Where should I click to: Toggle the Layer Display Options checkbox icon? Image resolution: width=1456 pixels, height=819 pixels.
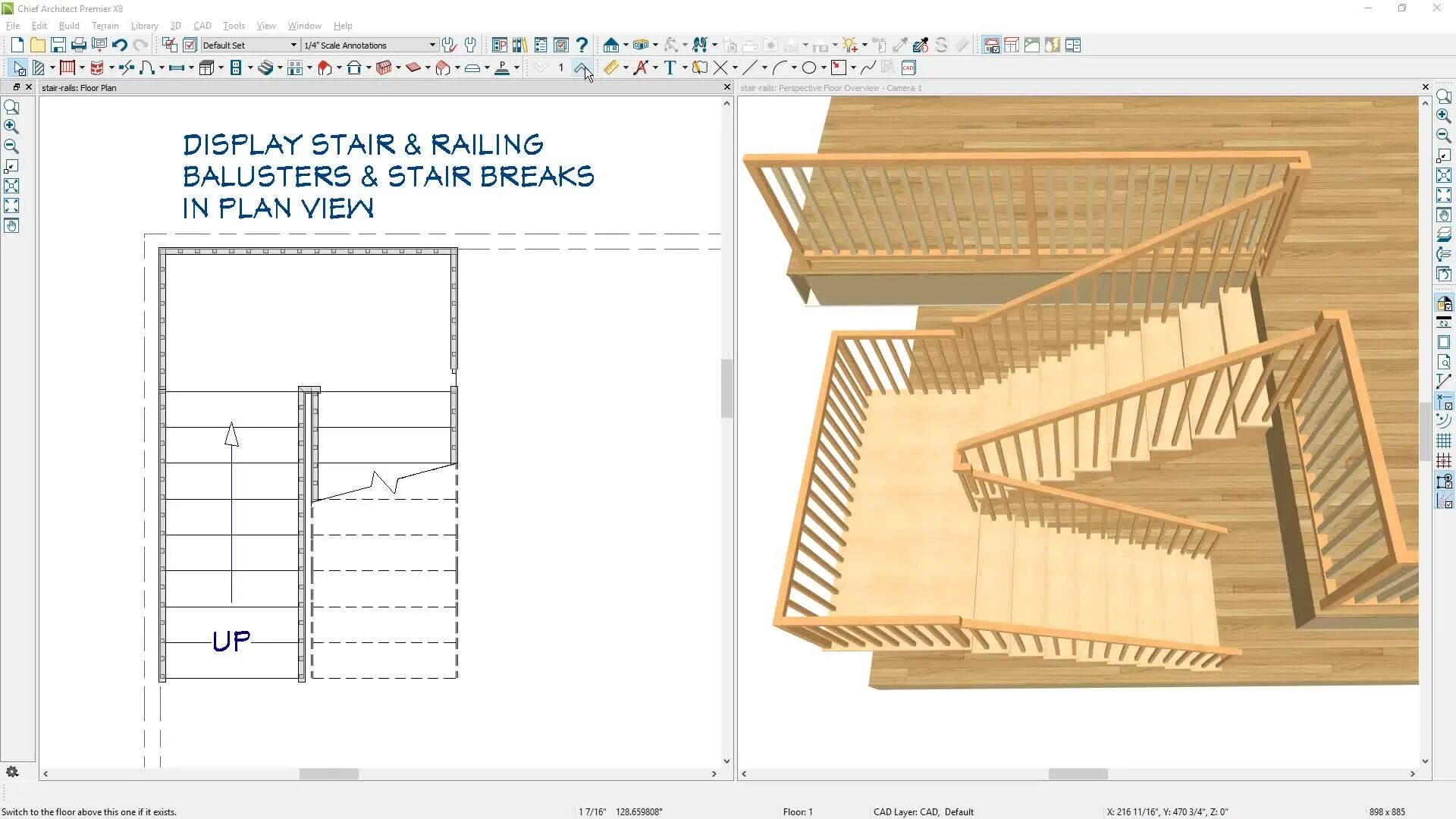click(x=190, y=45)
